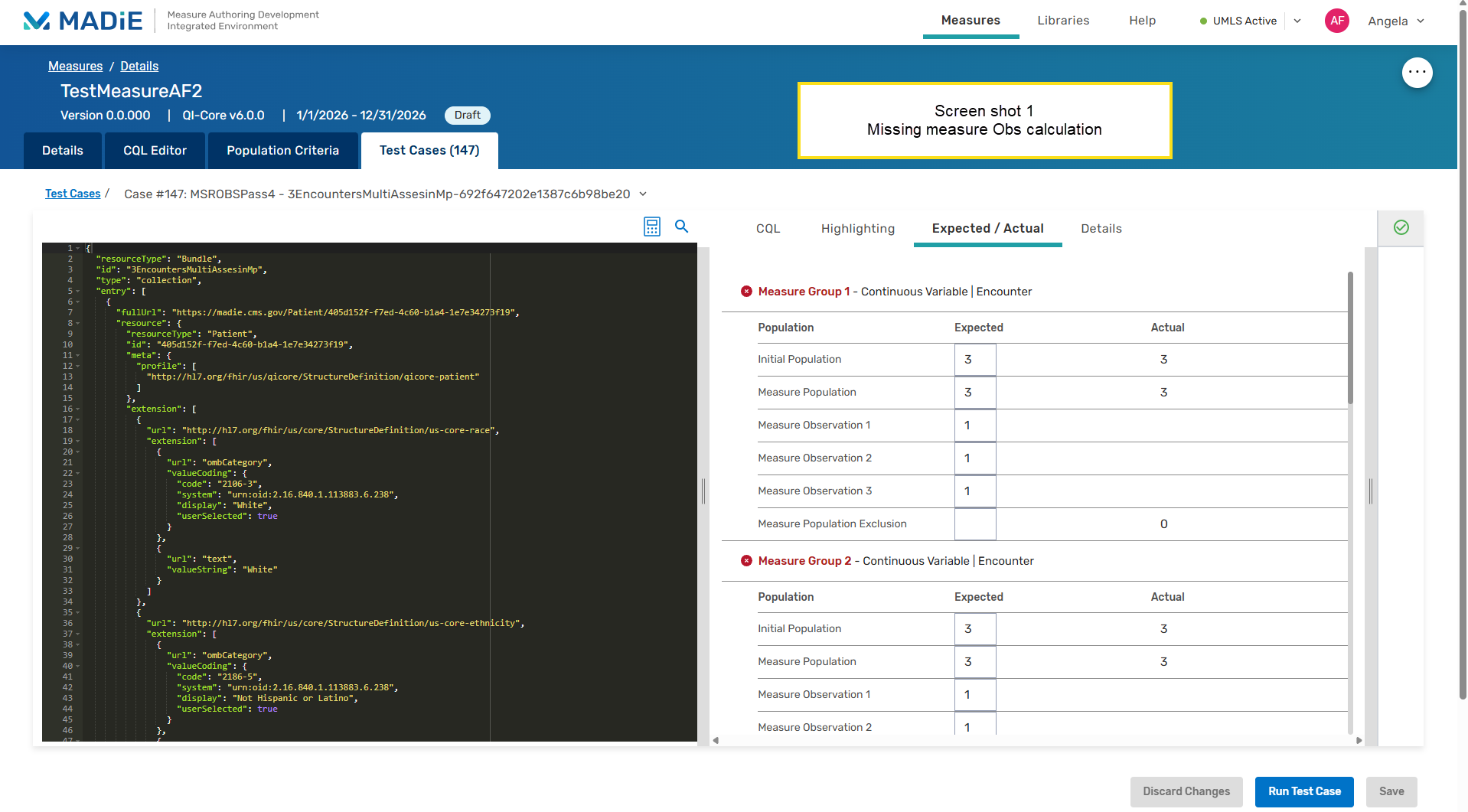Select the Population Criteria tab
Viewport: 1468px width, 812px height.
click(x=282, y=151)
